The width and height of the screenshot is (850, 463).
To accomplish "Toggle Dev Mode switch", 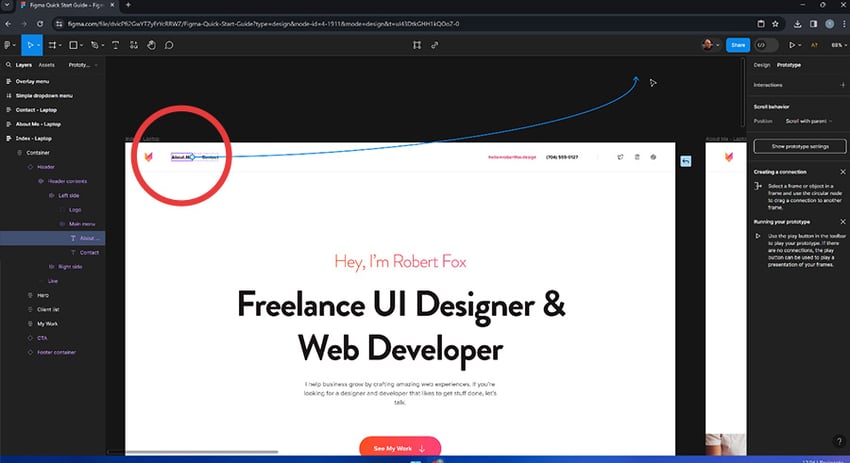I will pyautogui.click(x=766, y=45).
